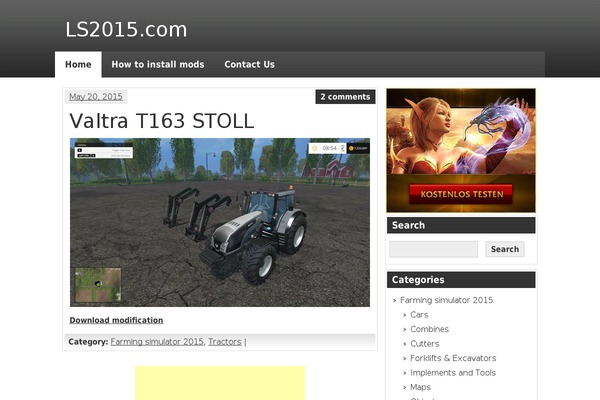
Task: Click the May 20, 2015 date link
Action: [x=96, y=97]
